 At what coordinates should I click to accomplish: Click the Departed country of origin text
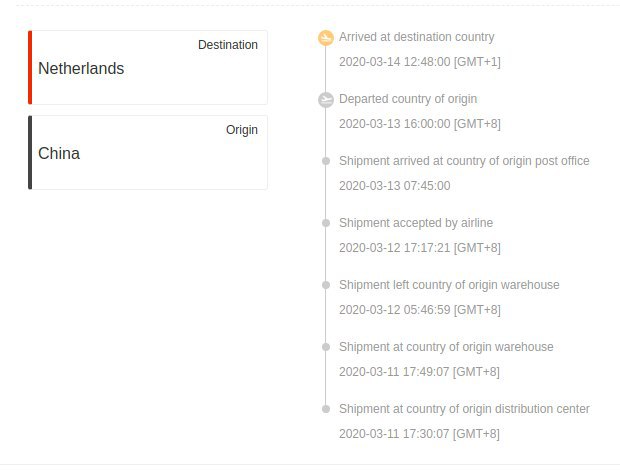coord(408,99)
